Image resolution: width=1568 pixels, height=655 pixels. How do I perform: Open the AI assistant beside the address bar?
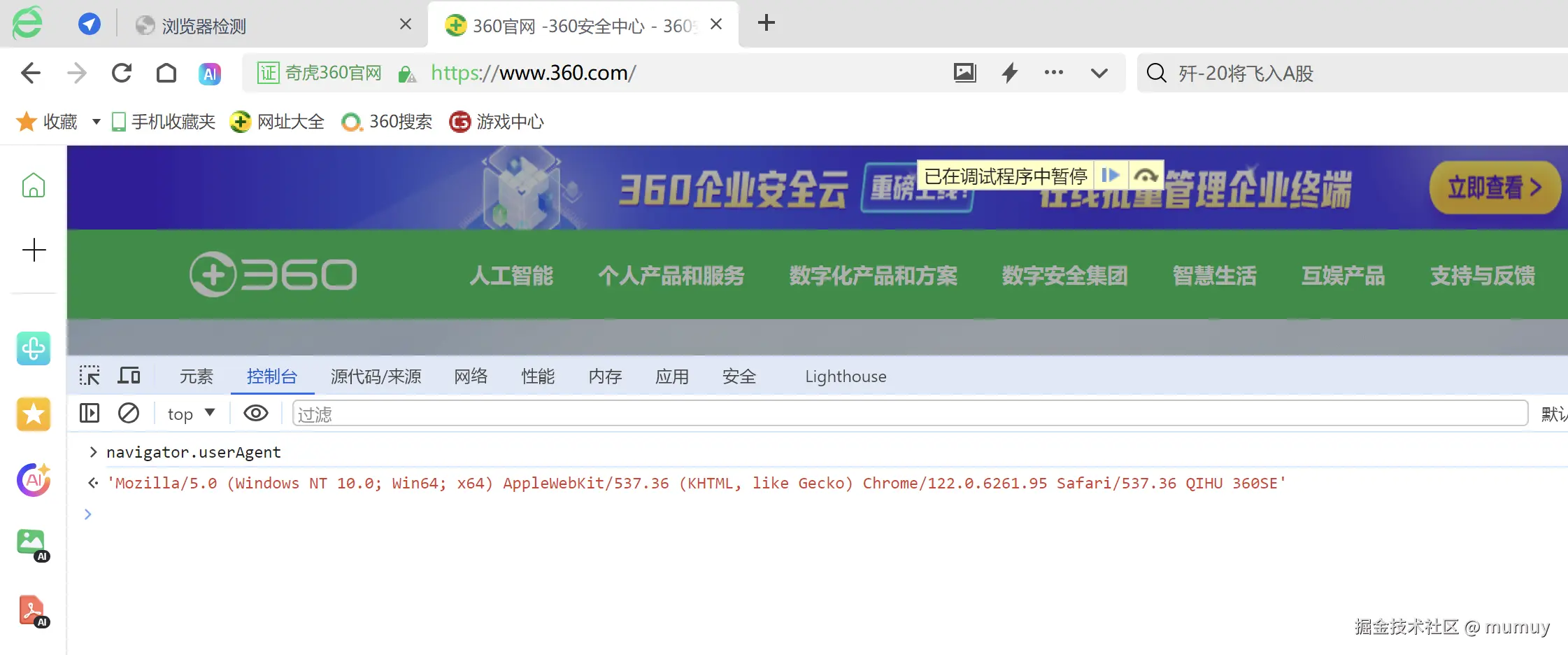(210, 73)
